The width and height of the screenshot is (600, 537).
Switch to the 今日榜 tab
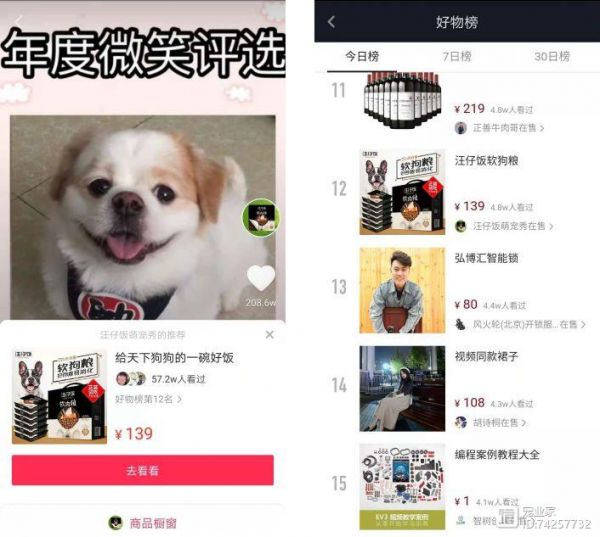362,57
